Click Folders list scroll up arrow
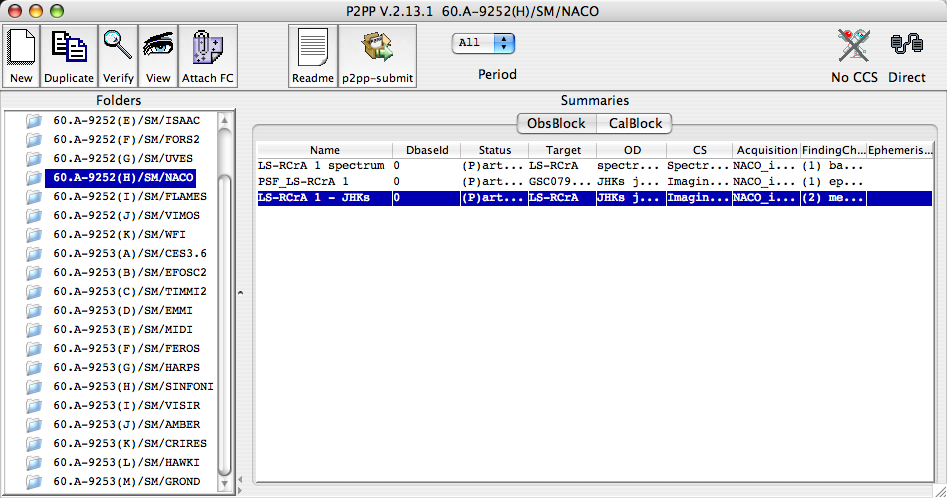Viewport: 947px width, 498px height. [x=225, y=120]
